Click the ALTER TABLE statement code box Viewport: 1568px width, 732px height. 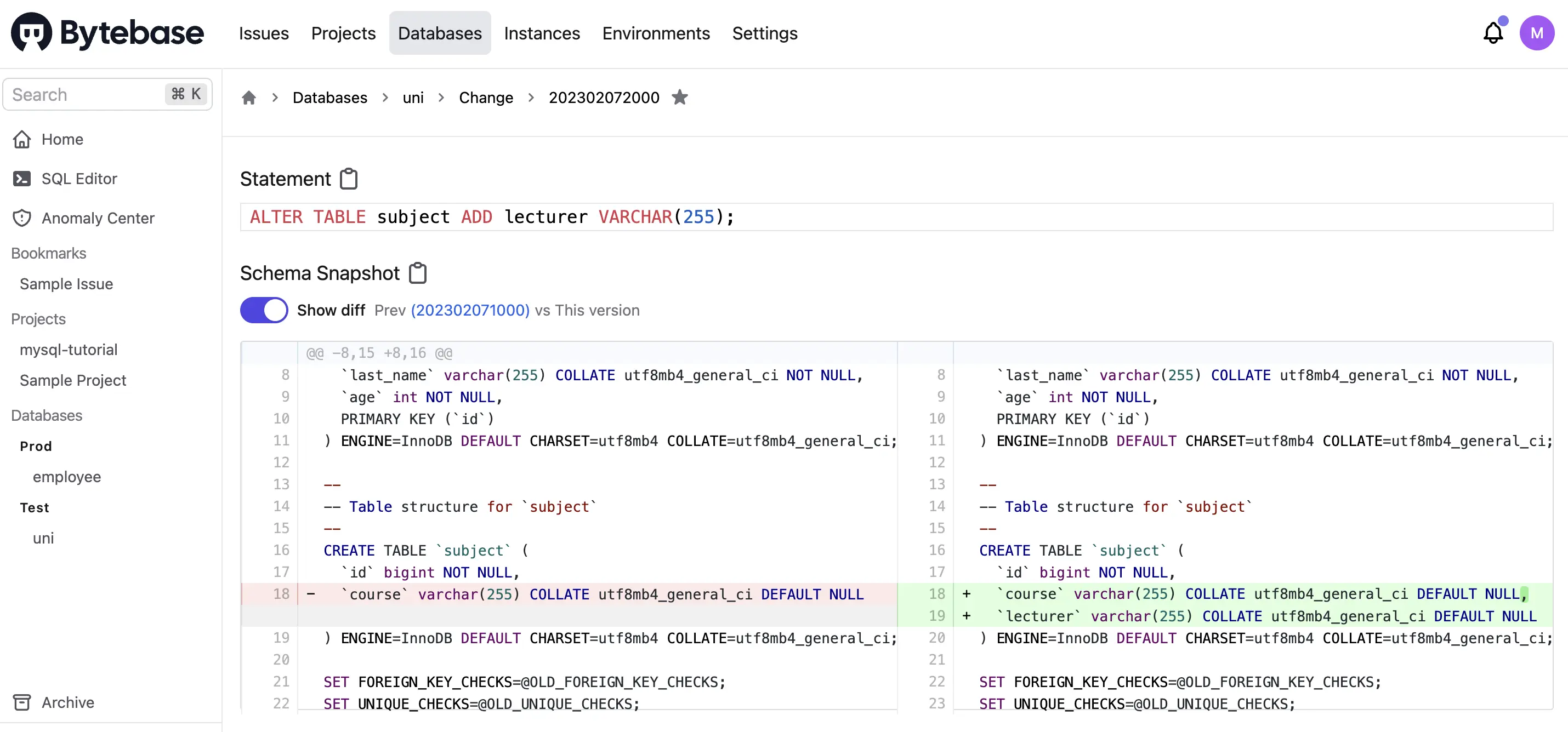click(x=896, y=217)
